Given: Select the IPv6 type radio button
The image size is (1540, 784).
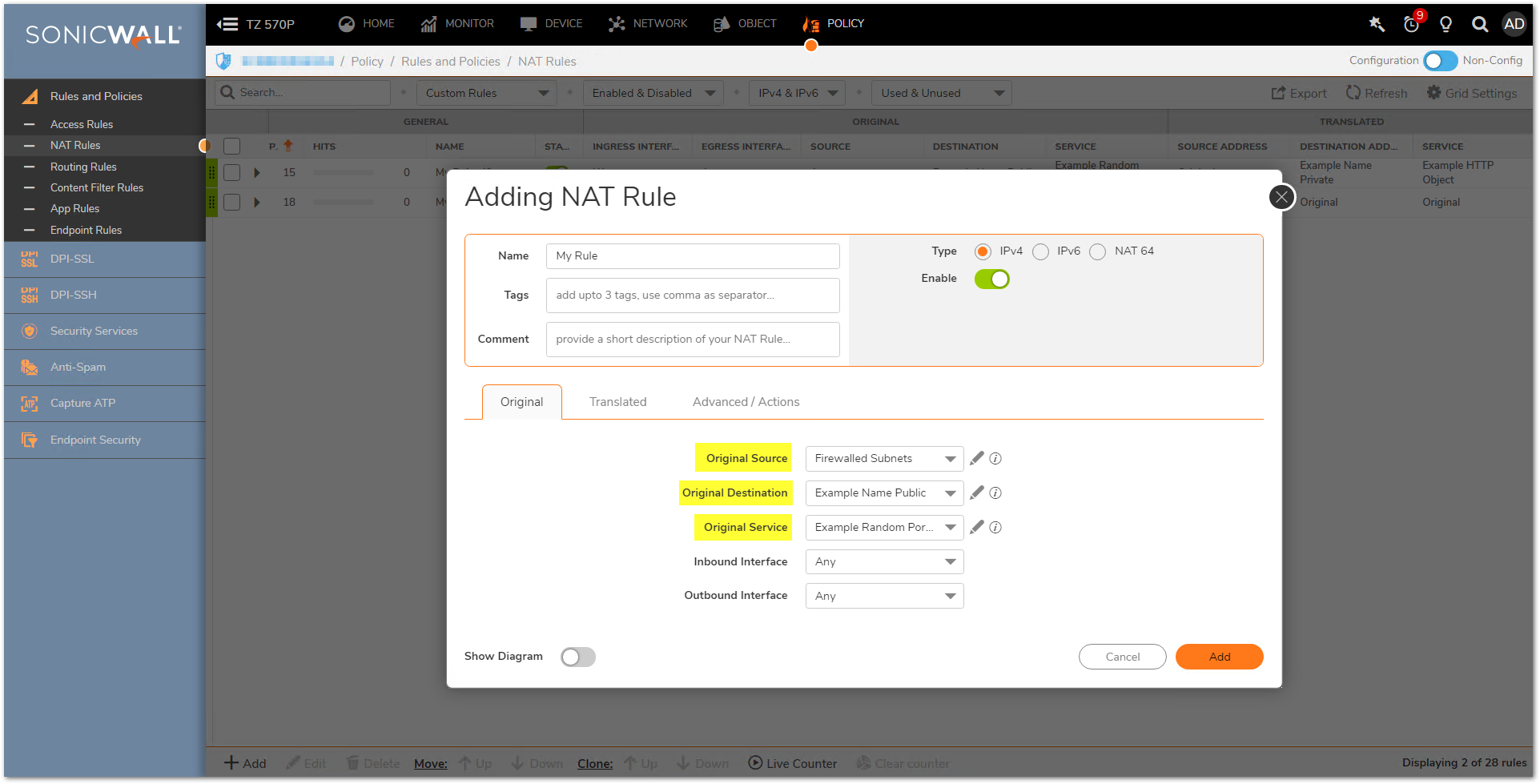Looking at the screenshot, I should coord(1040,252).
